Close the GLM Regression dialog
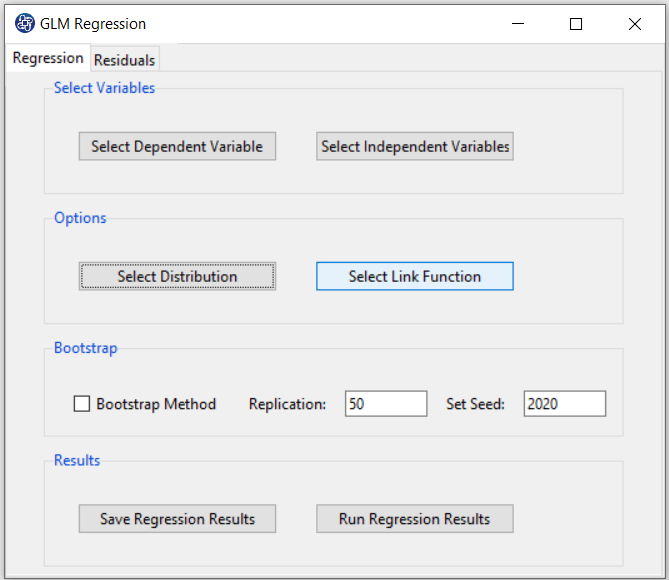669x580 pixels. [635, 24]
